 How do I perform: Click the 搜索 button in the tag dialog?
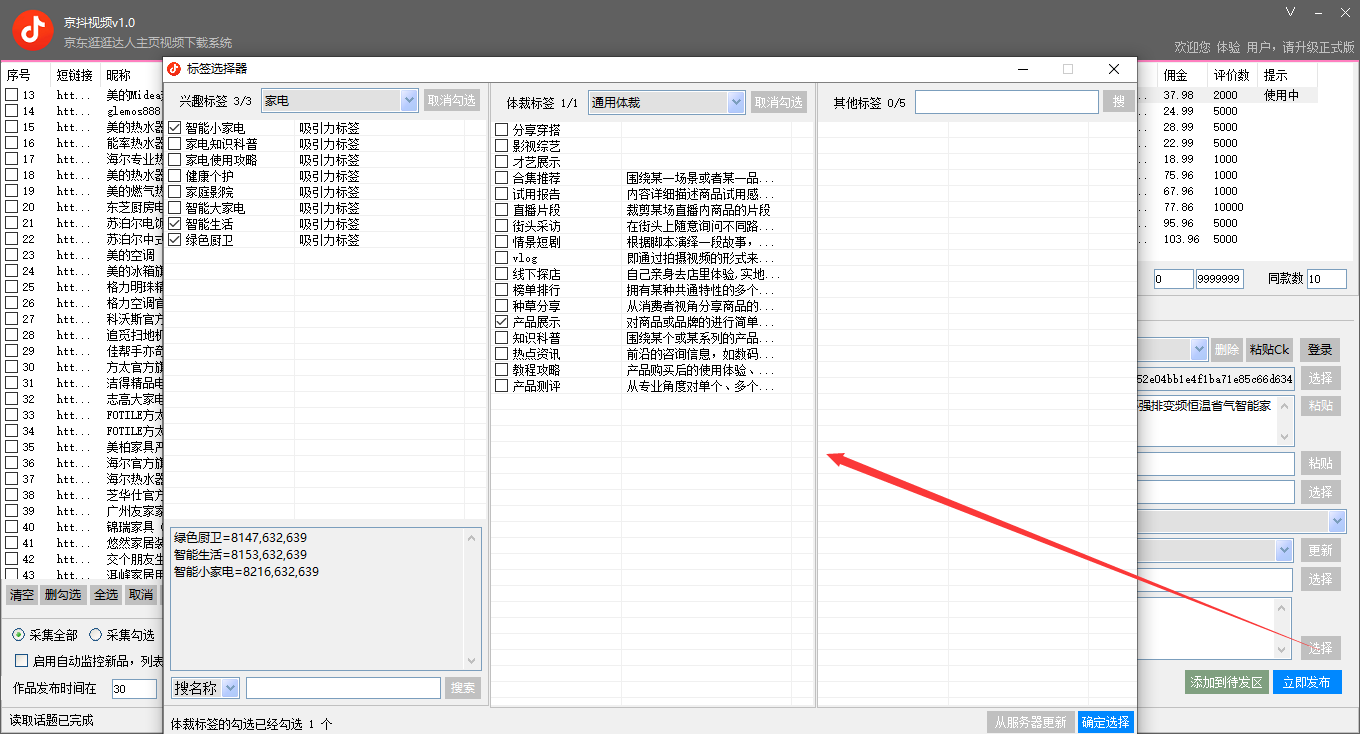click(463, 688)
